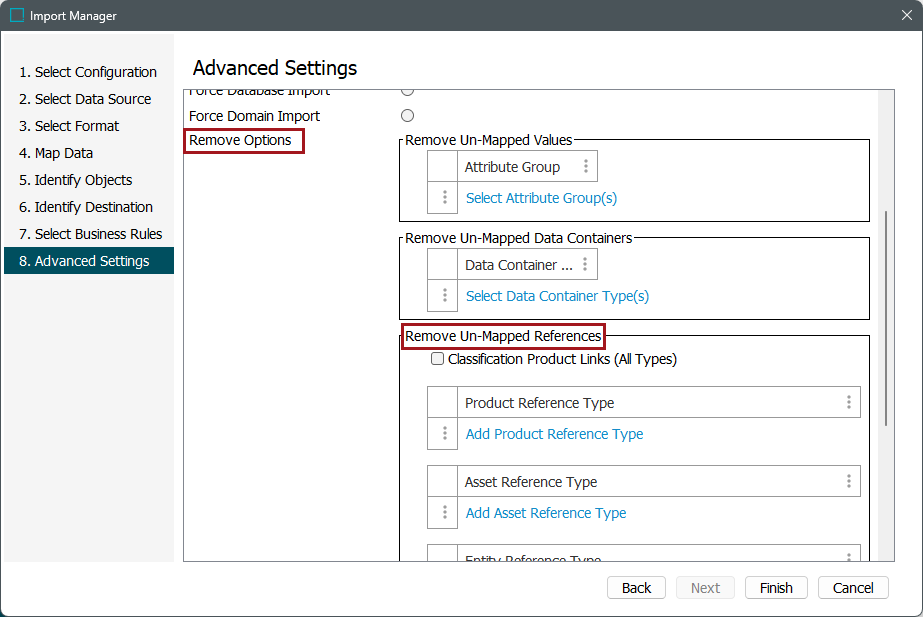
Task: Select Force Domain Import radio button
Action: point(407,116)
